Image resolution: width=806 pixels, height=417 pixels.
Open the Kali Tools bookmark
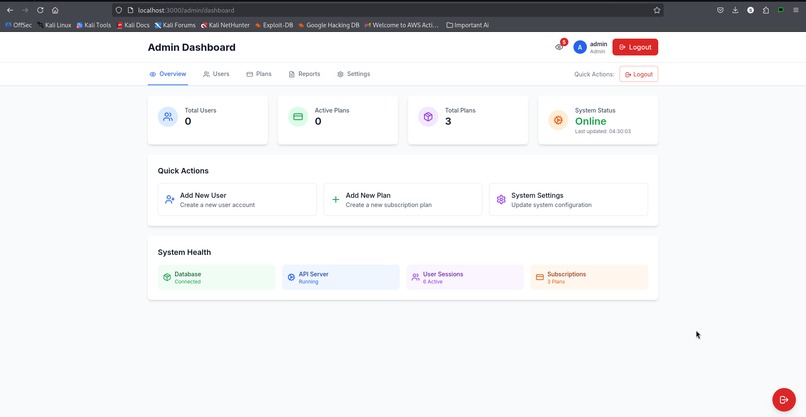[94, 25]
